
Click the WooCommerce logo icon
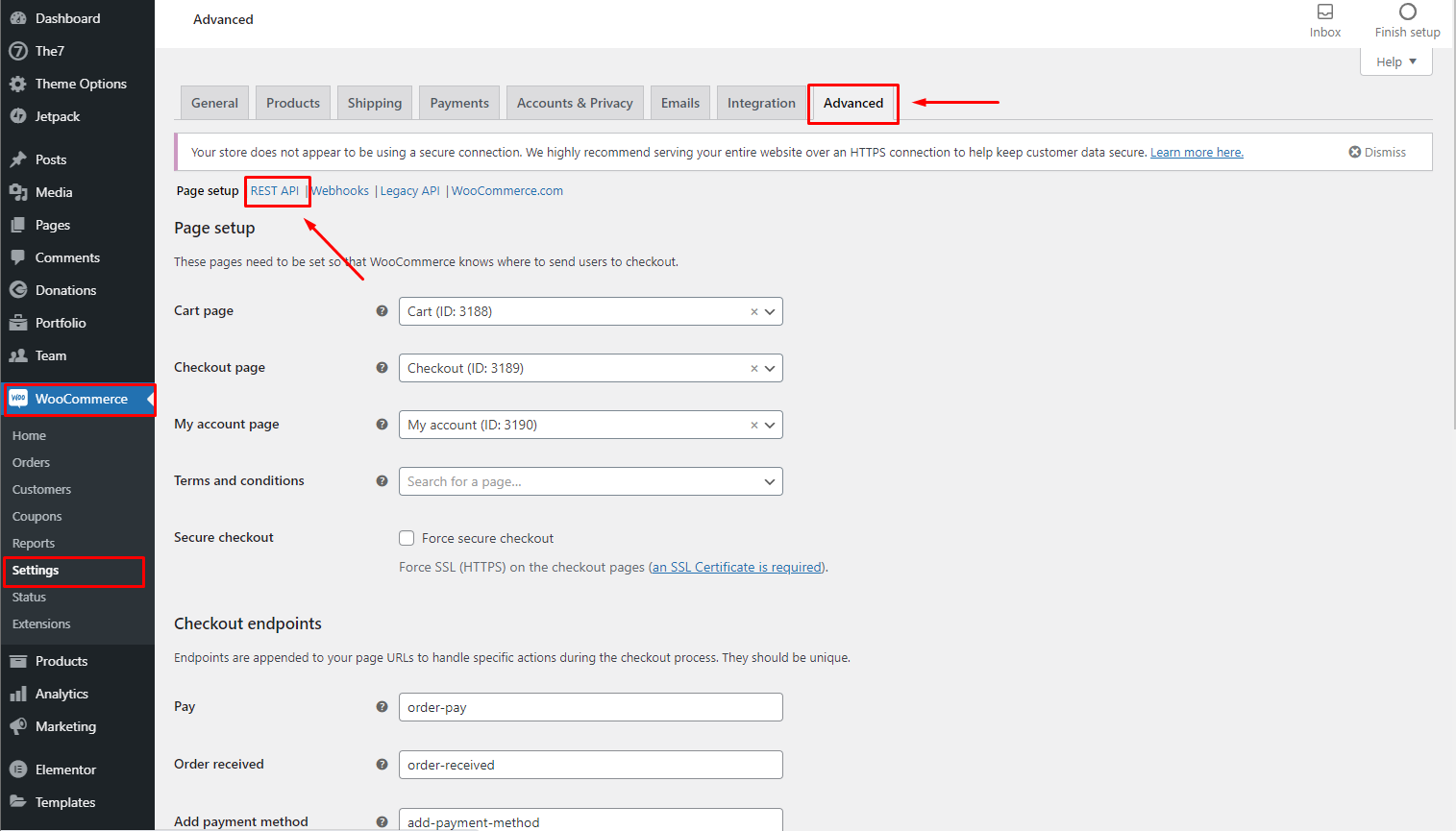click(18, 399)
